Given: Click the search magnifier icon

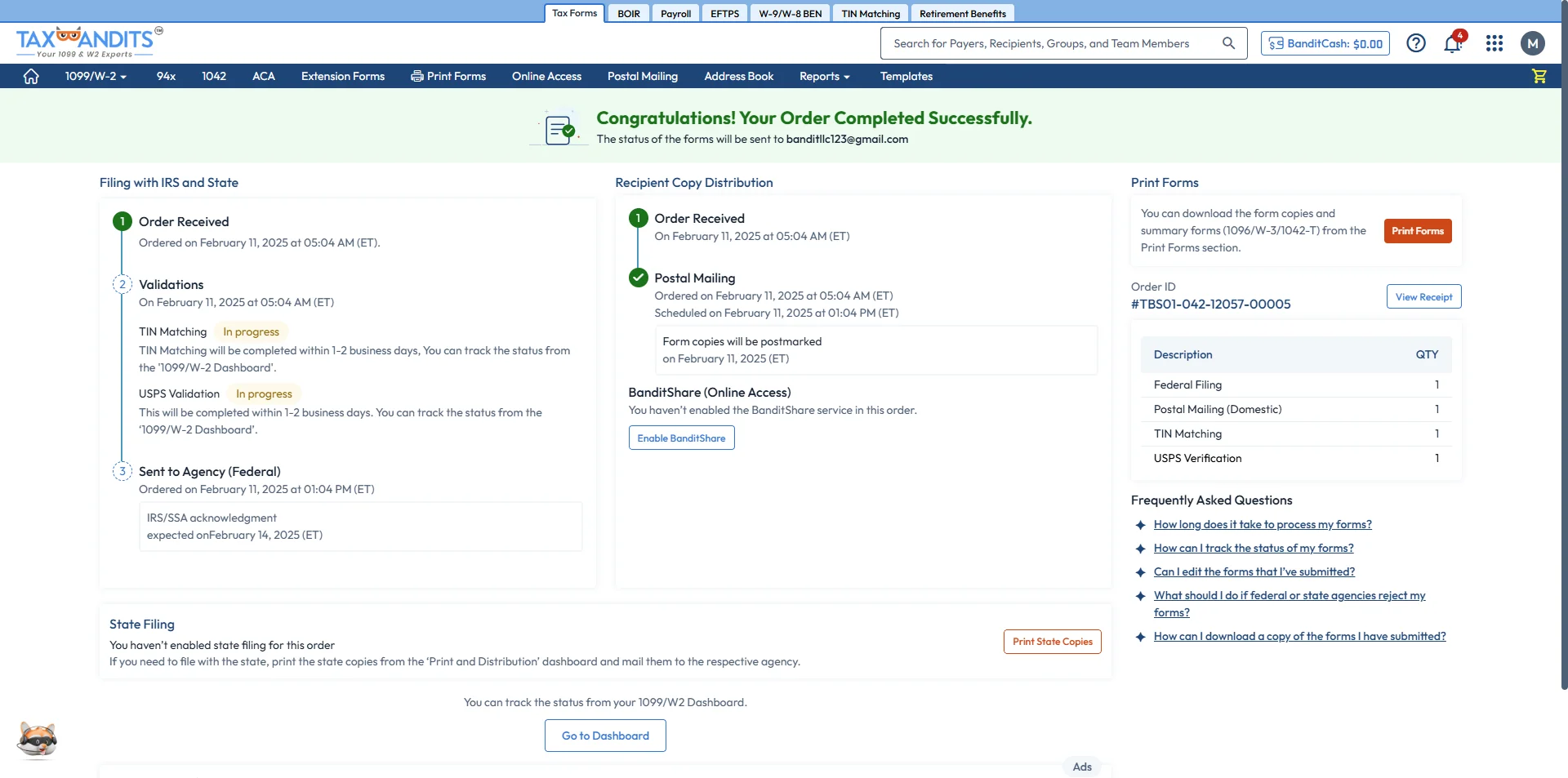Looking at the screenshot, I should click(x=1228, y=43).
